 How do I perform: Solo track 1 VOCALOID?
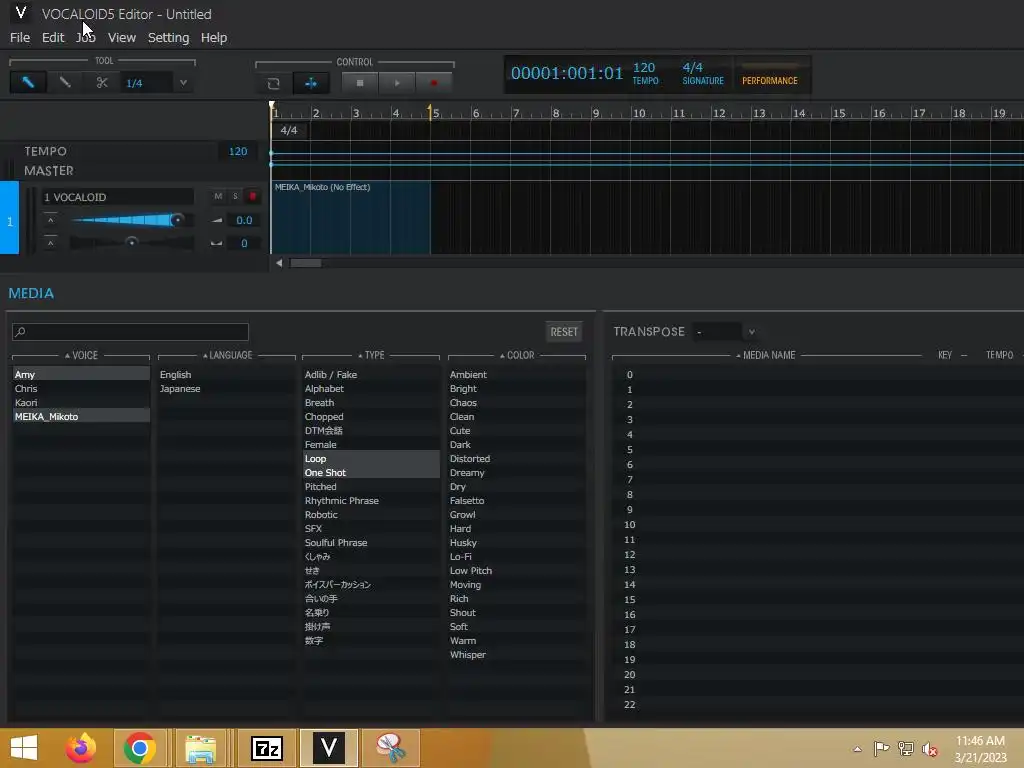tap(235, 197)
